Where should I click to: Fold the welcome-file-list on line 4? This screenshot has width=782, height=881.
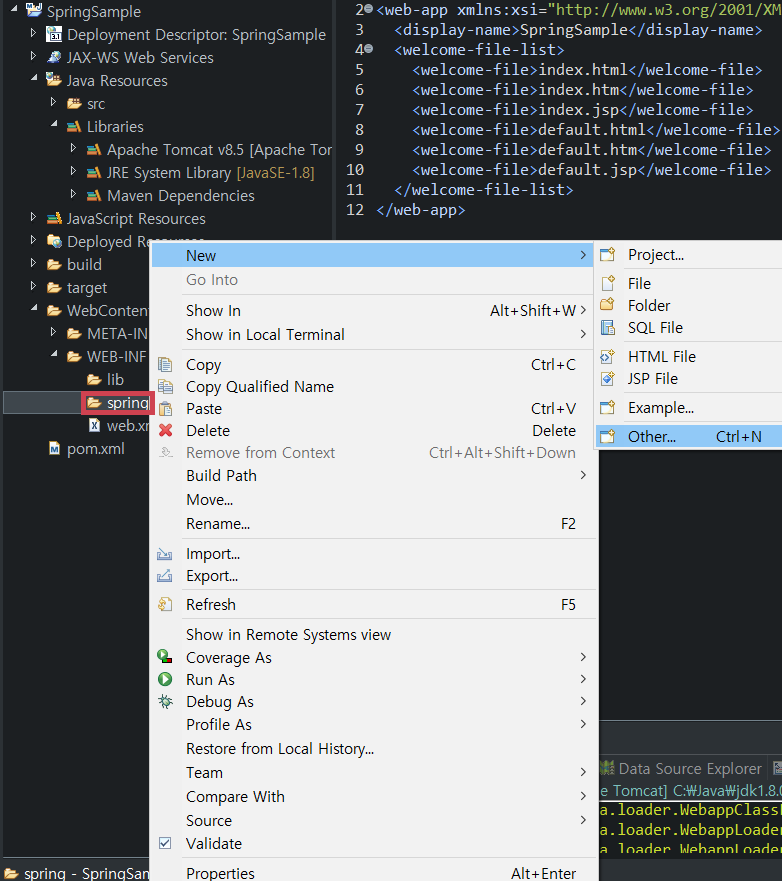[x=369, y=49]
